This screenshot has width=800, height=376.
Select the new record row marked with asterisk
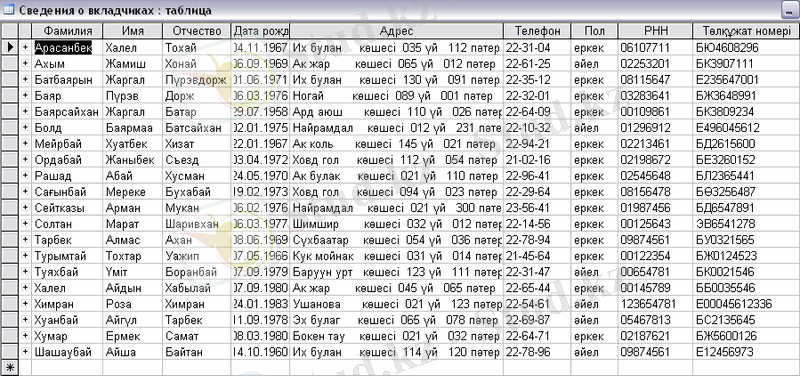[10, 367]
